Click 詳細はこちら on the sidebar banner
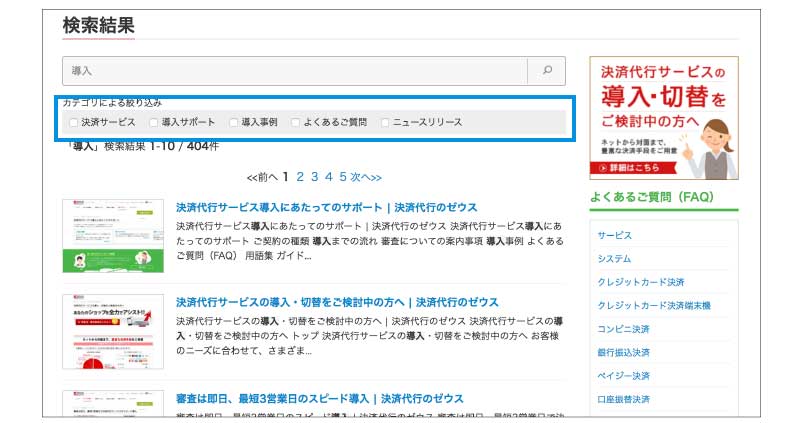Screen dimensions: 800x423 click(633, 167)
